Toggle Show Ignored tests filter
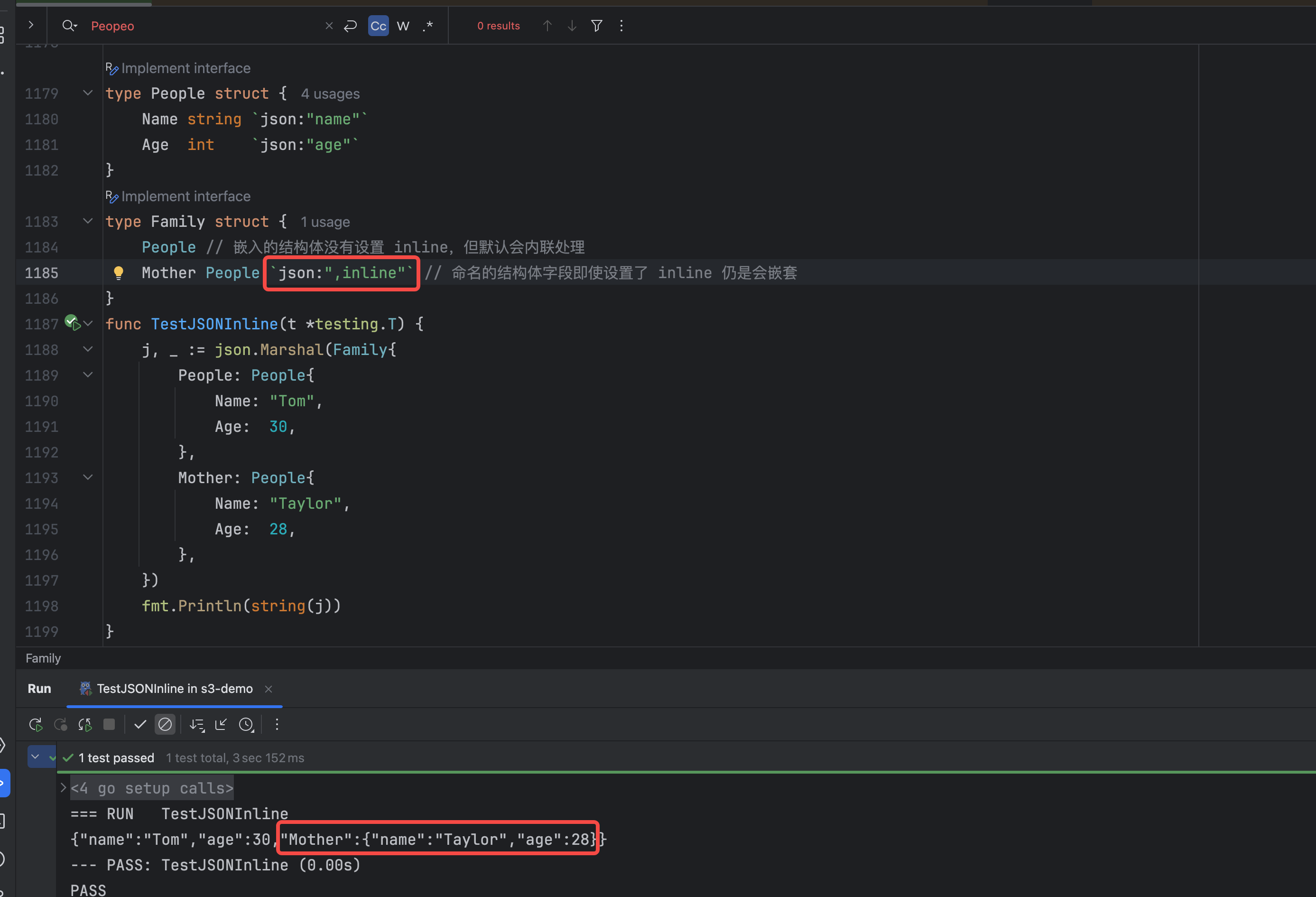Screen dimensions: 1316x897 165,724
